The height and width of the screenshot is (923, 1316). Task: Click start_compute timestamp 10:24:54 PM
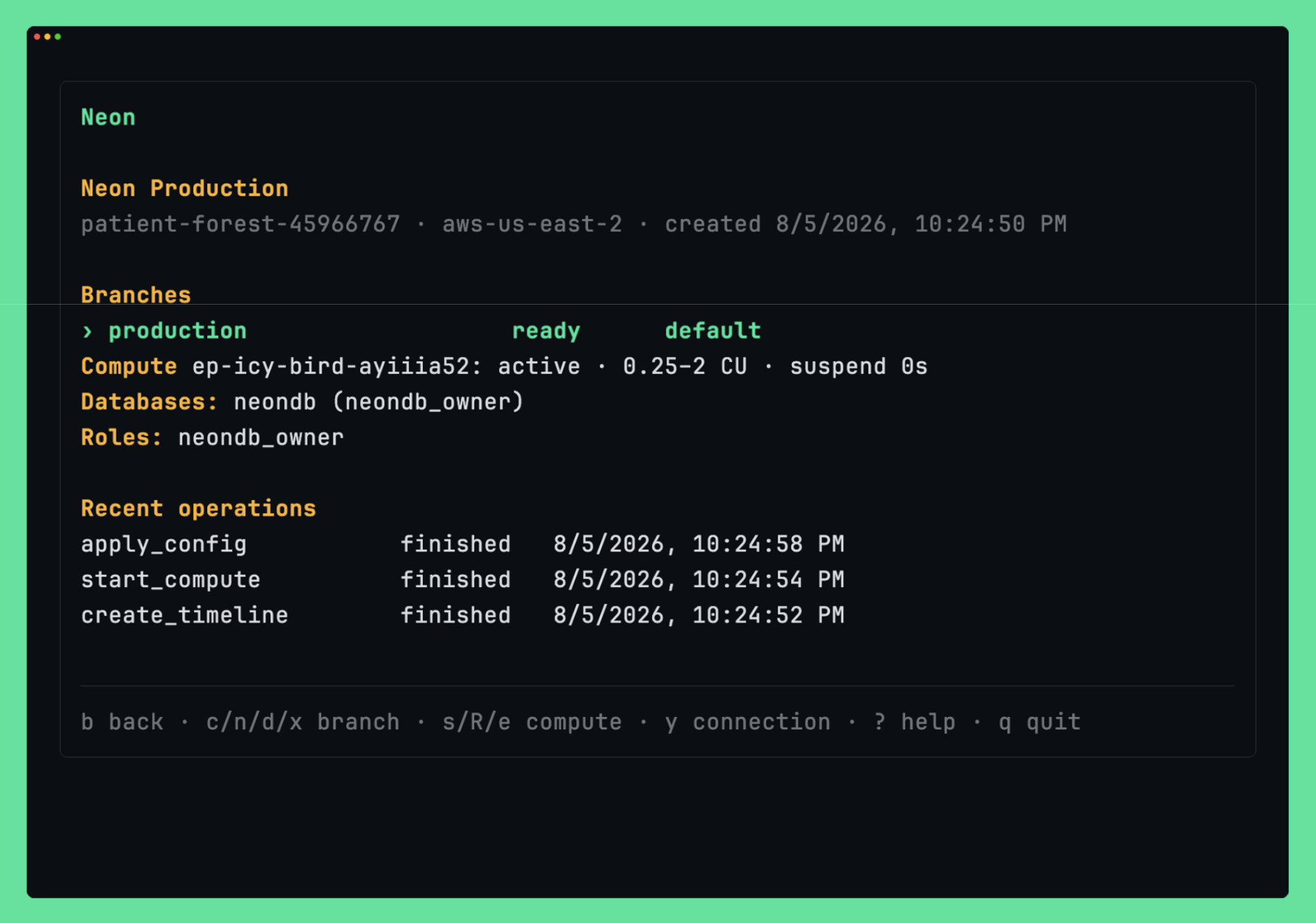click(699, 579)
